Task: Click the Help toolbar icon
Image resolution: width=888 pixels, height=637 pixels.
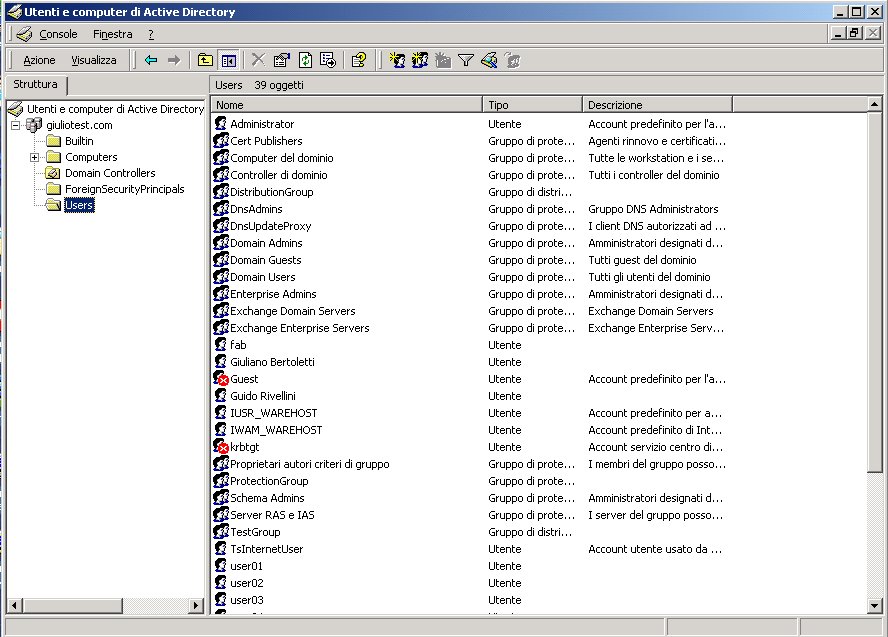Action: 359,60
